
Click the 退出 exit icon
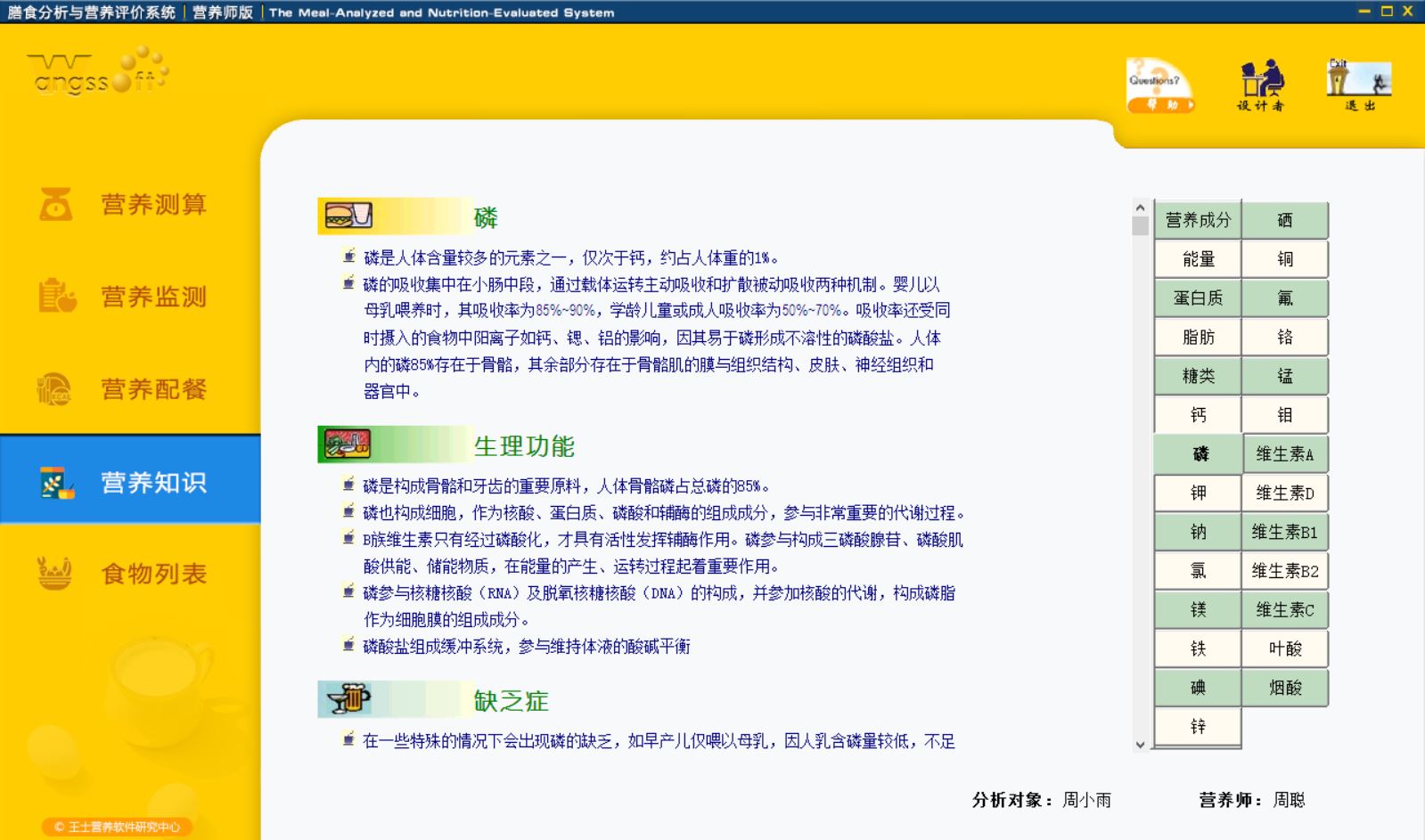[x=1359, y=86]
